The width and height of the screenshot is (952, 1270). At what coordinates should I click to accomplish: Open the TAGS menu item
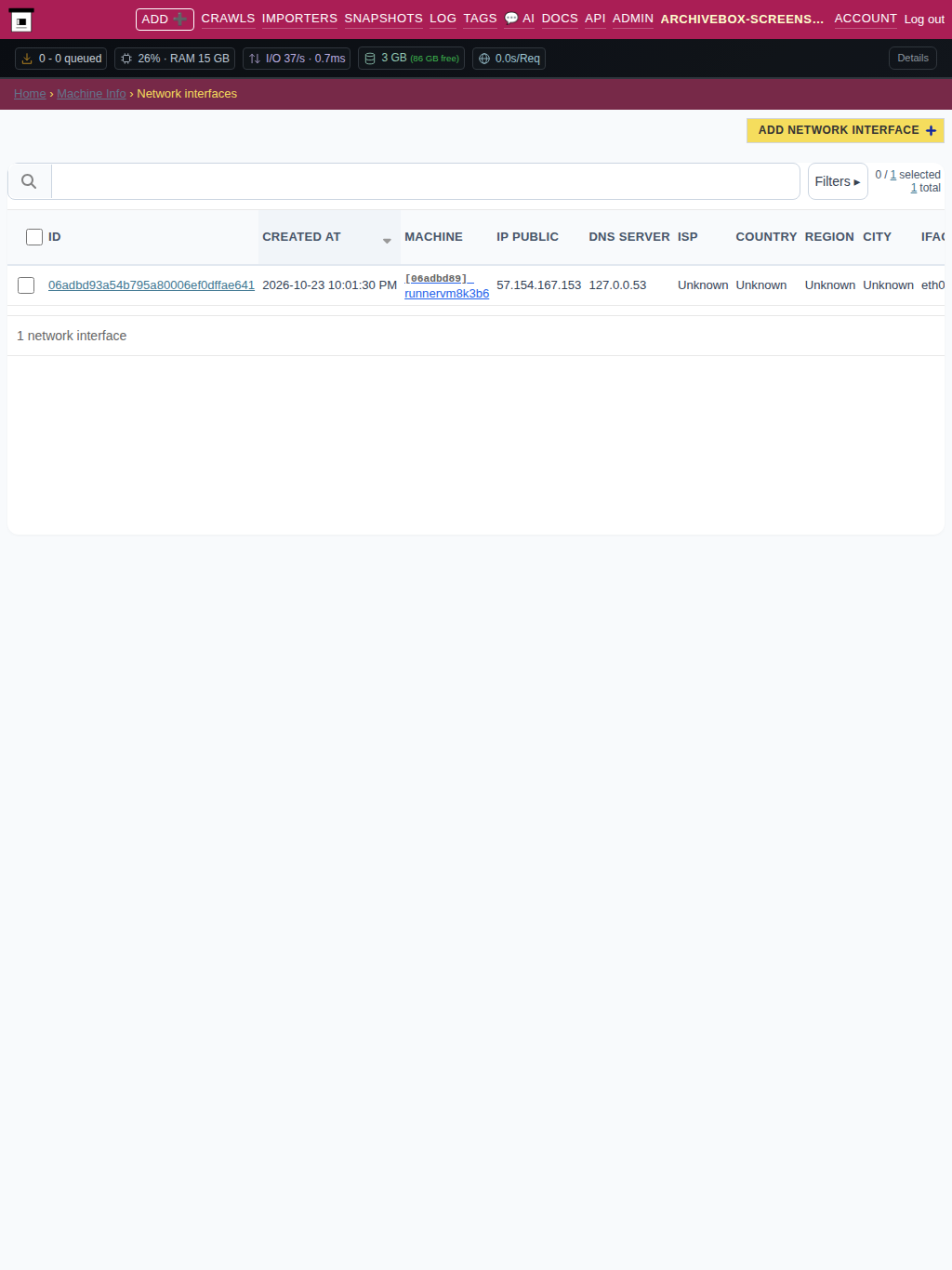(x=480, y=19)
